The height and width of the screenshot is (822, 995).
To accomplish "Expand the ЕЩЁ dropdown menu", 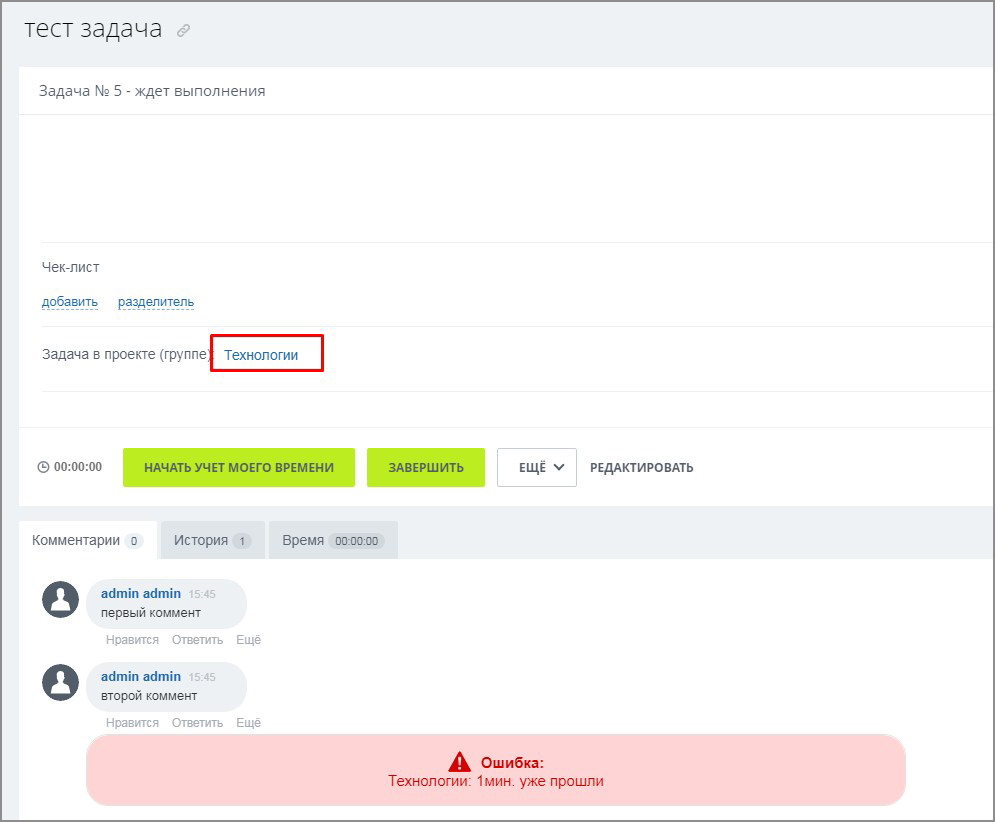I will coord(537,468).
